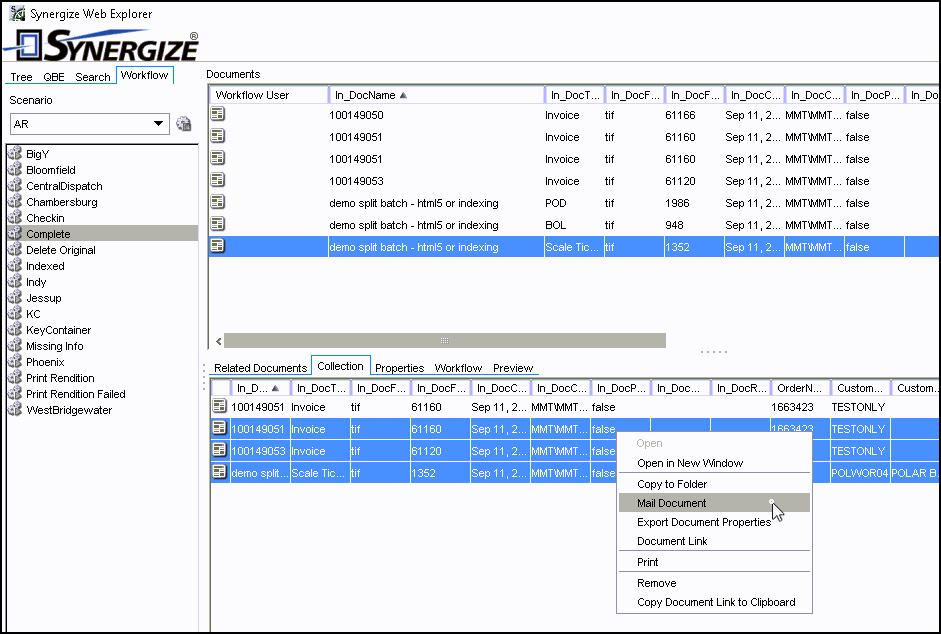
Task: Select the Phoenix queue icon
Action: click(14, 362)
